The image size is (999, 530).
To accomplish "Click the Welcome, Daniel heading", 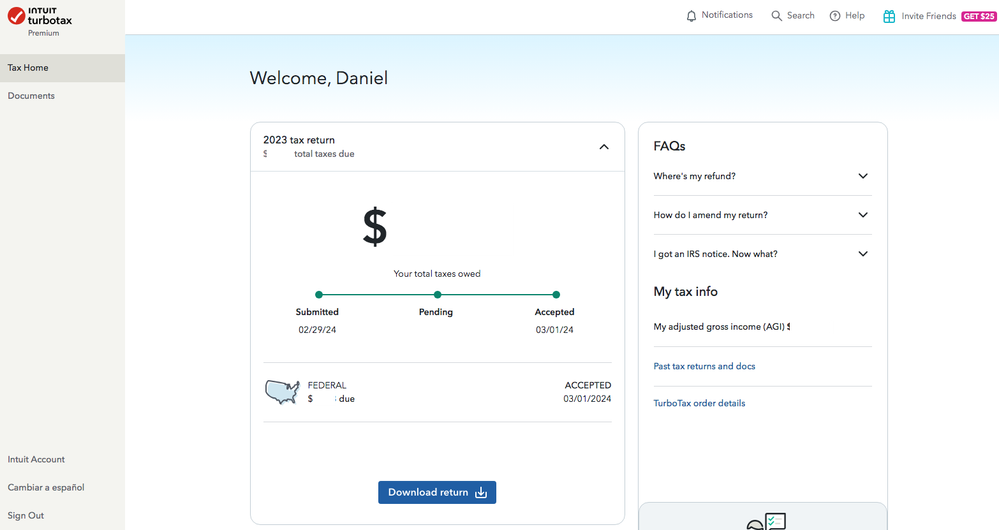I will pyautogui.click(x=319, y=78).
